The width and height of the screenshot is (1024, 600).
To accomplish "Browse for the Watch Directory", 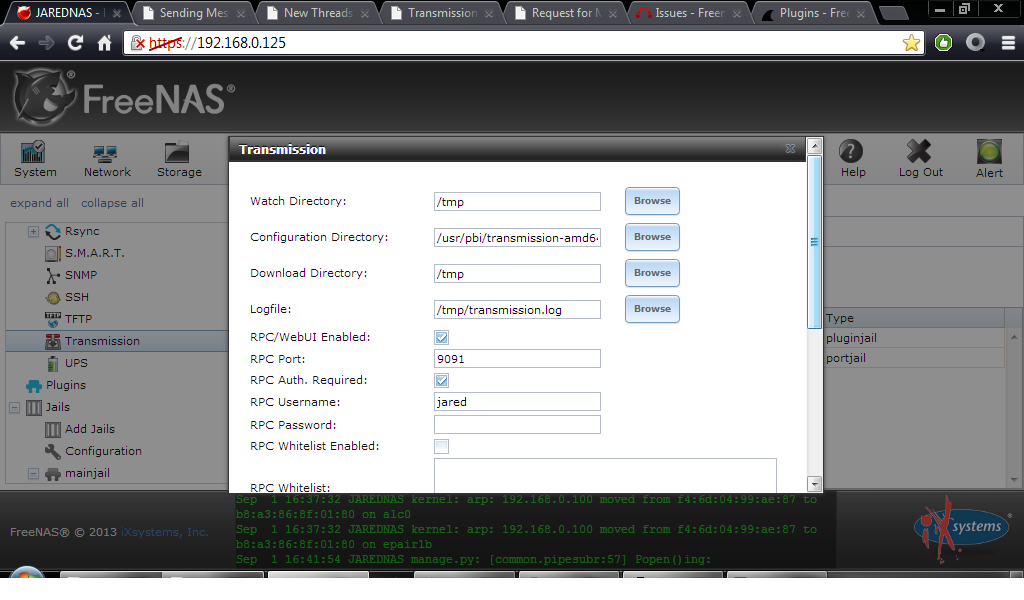I will click(652, 201).
